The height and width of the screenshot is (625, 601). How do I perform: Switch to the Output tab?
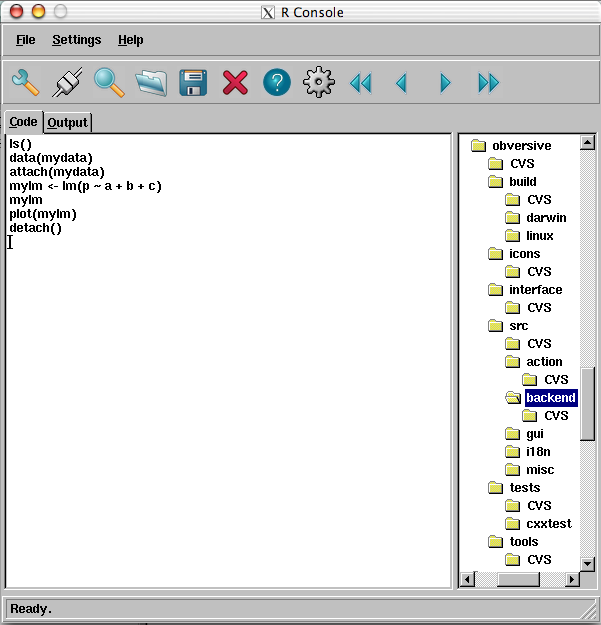pos(67,123)
